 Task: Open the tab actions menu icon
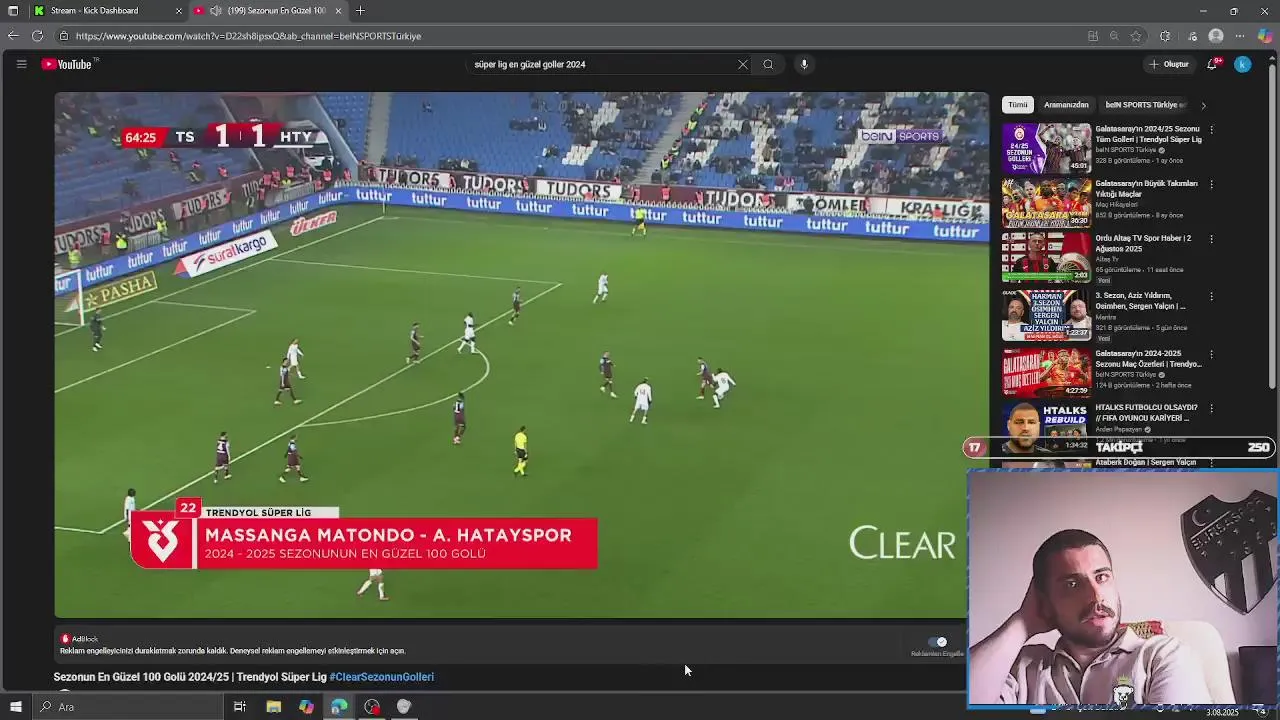click(13, 11)
